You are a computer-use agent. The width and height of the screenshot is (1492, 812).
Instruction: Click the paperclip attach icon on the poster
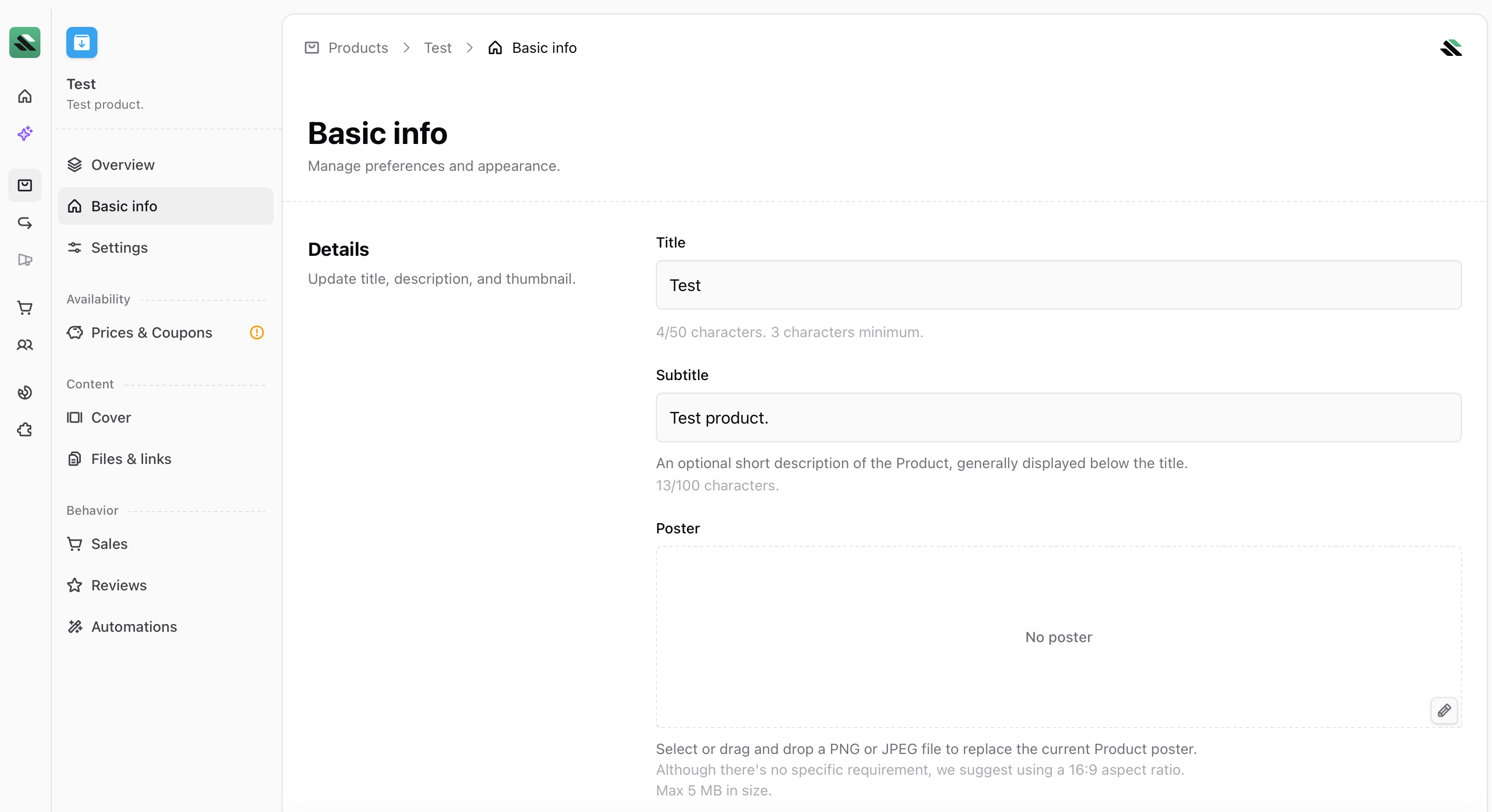[x=1444, y=711]
